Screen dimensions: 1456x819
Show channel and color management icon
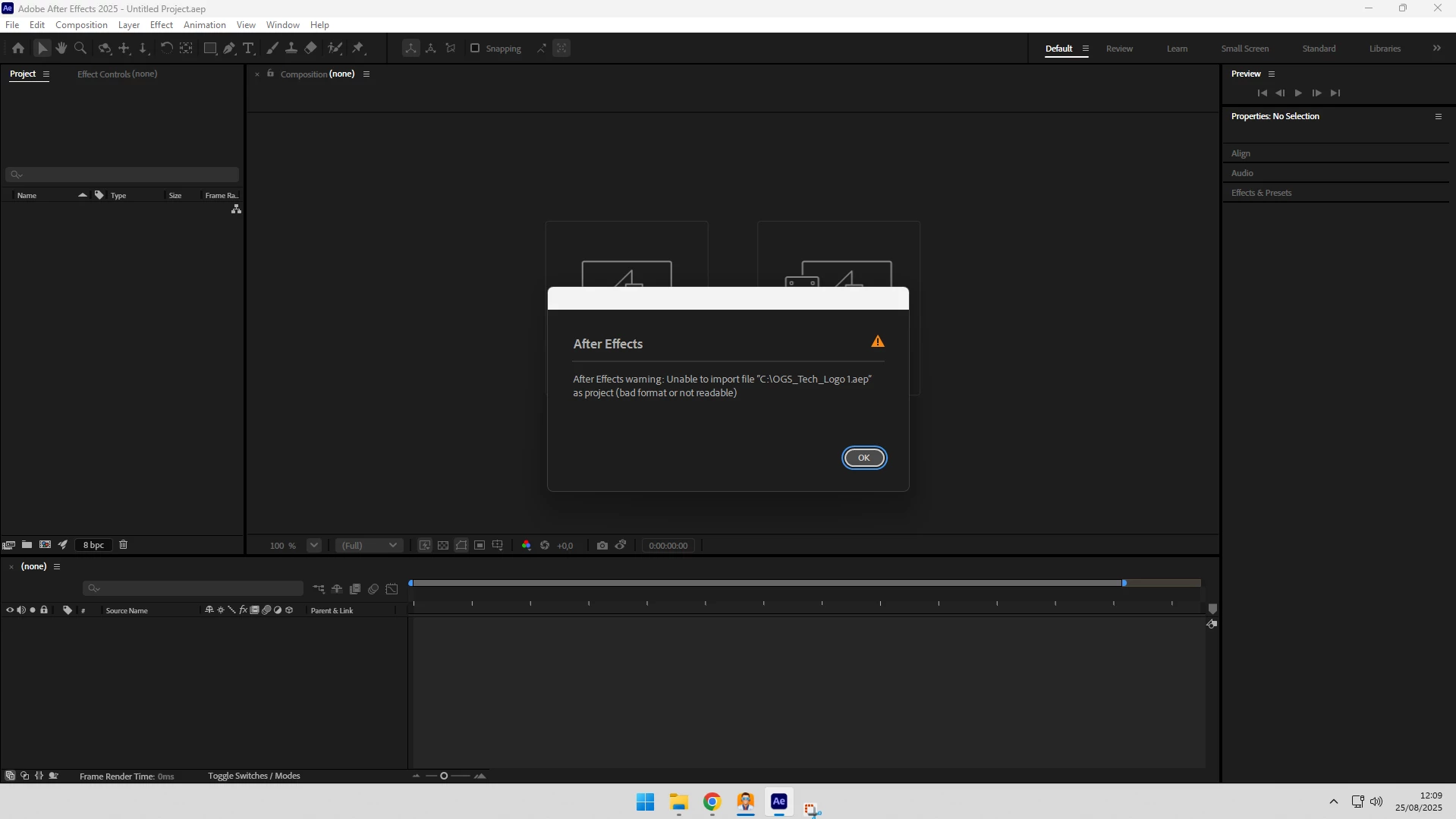click(x=527, y=546)
